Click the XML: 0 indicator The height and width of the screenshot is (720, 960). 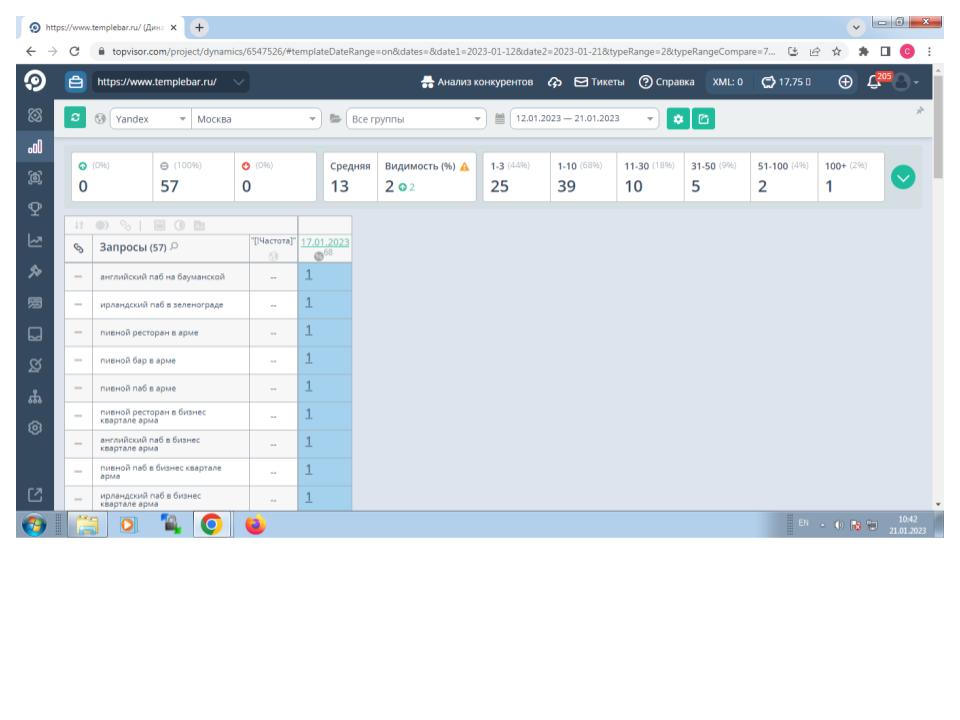pos(727,81)
